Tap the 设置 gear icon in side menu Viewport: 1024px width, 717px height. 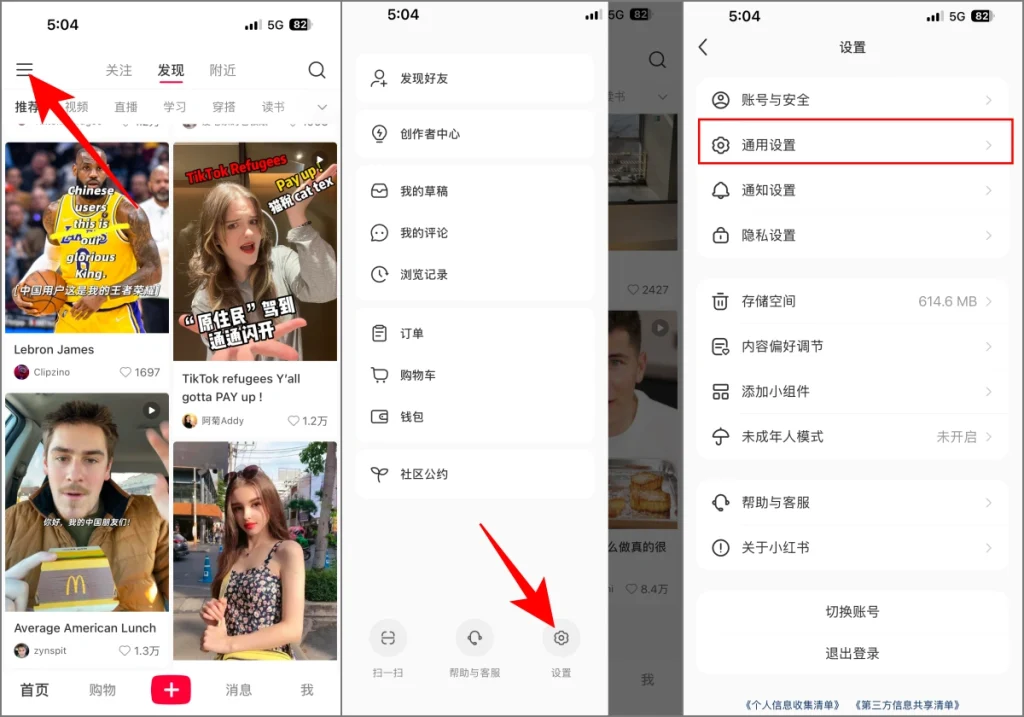click(561, 638)
